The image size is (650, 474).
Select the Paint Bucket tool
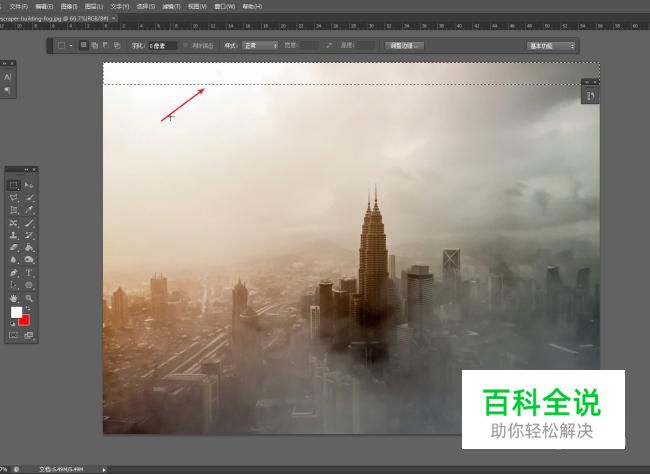pyautogui.click(x=29, y=248)
